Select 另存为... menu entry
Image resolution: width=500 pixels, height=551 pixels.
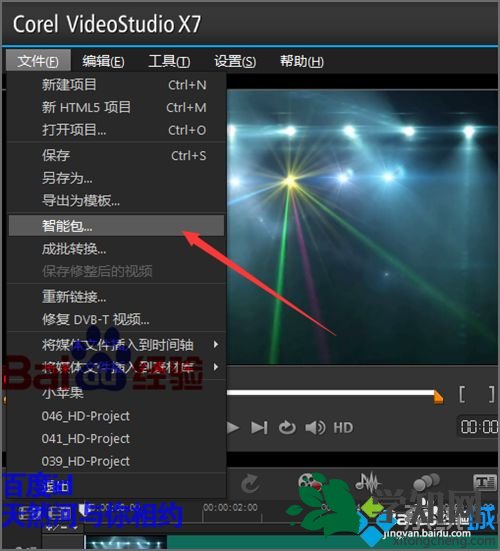[116, 178]
